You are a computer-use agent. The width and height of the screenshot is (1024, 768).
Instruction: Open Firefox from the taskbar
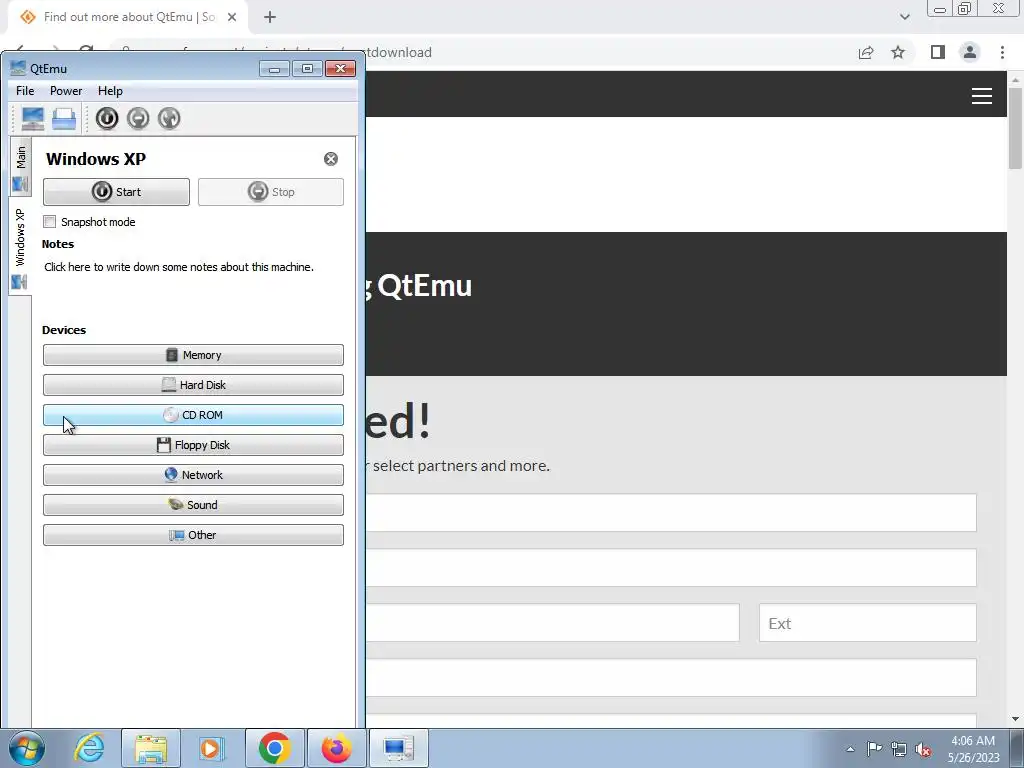pyautogui.click(x=337, y=748)
